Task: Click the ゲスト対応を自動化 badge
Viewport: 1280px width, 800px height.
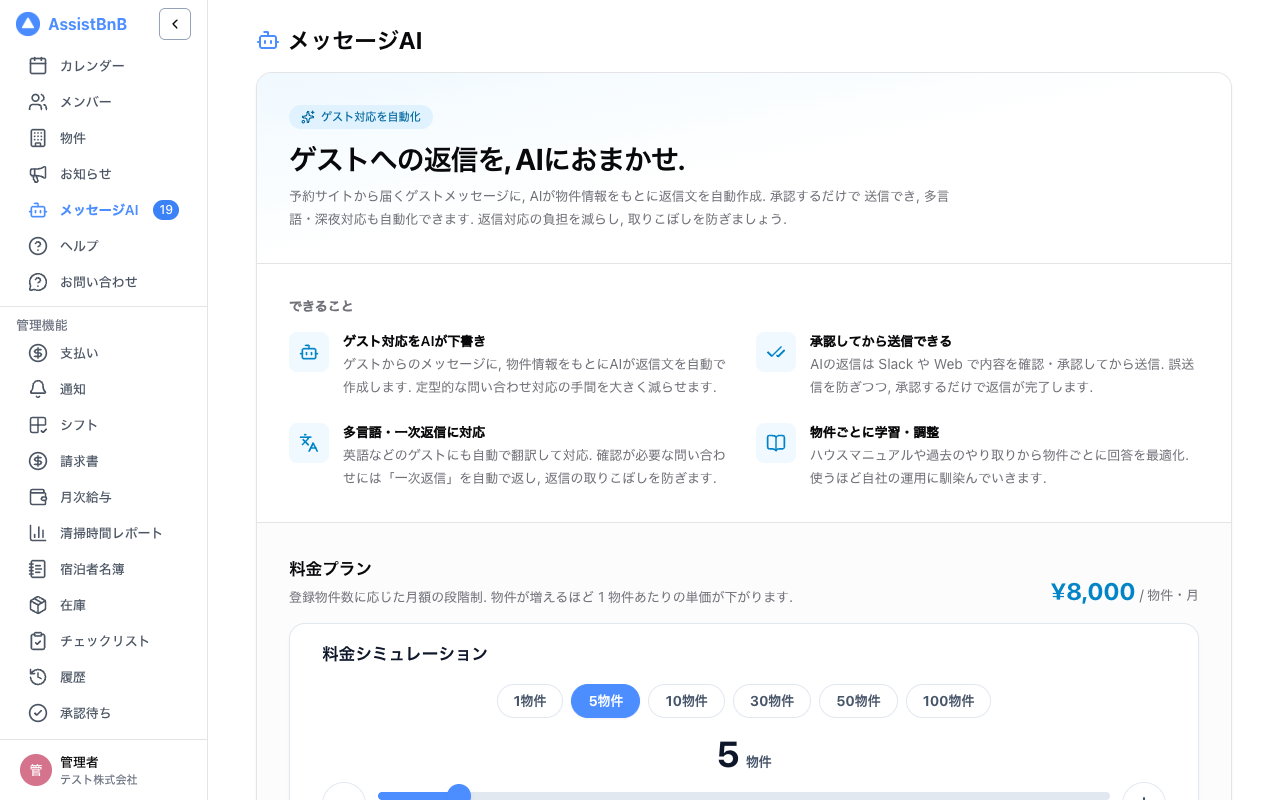Action: pyautogui.click(x=361, y=117)
